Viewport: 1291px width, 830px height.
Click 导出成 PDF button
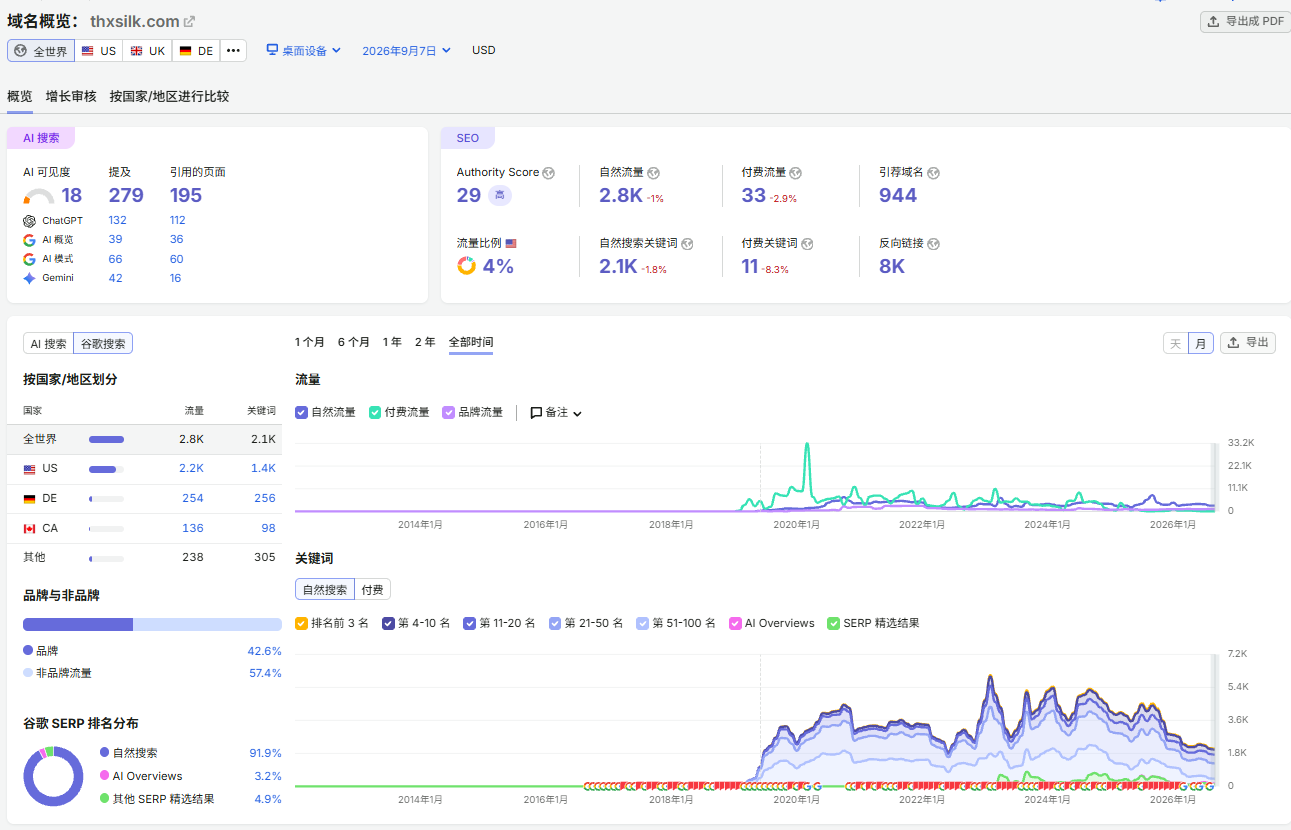tap(1245, 21)
